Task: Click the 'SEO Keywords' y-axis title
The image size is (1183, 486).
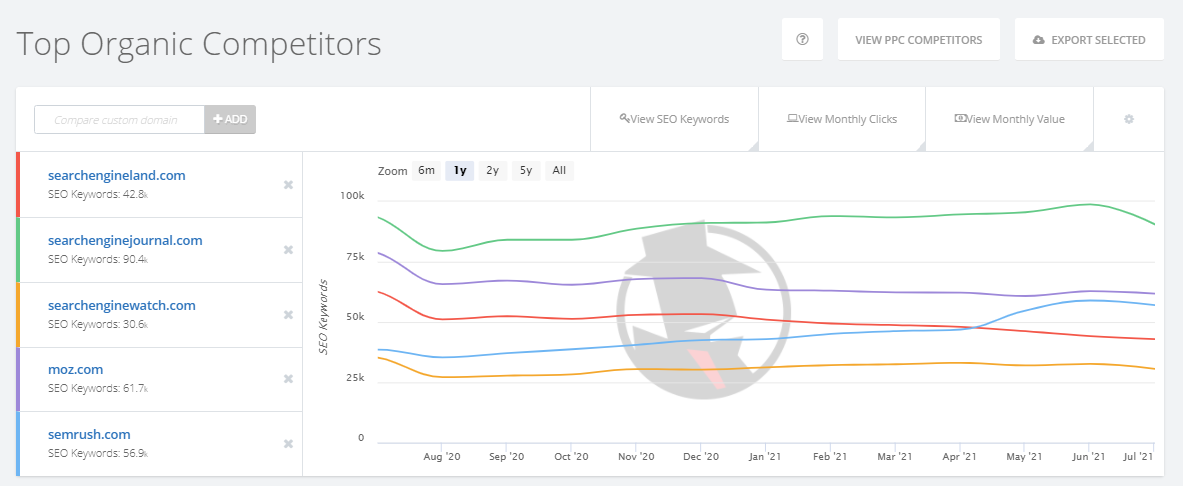Action: coord(324,317)
